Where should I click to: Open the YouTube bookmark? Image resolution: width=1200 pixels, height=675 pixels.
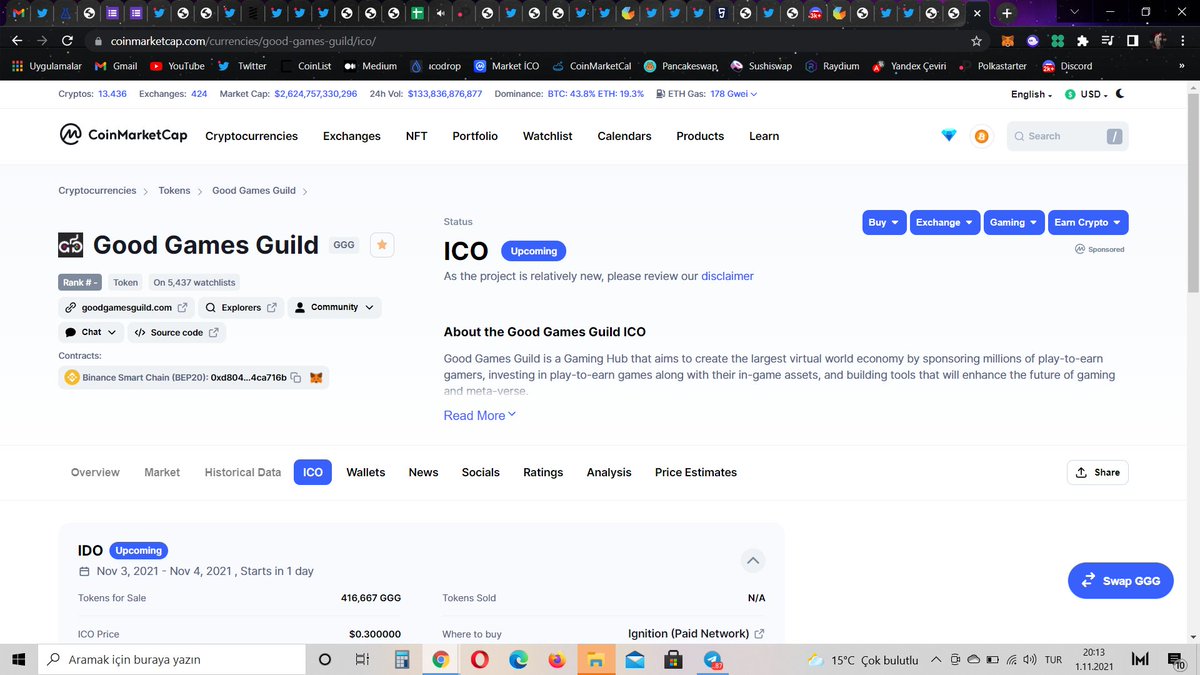[x=177, y=66]
